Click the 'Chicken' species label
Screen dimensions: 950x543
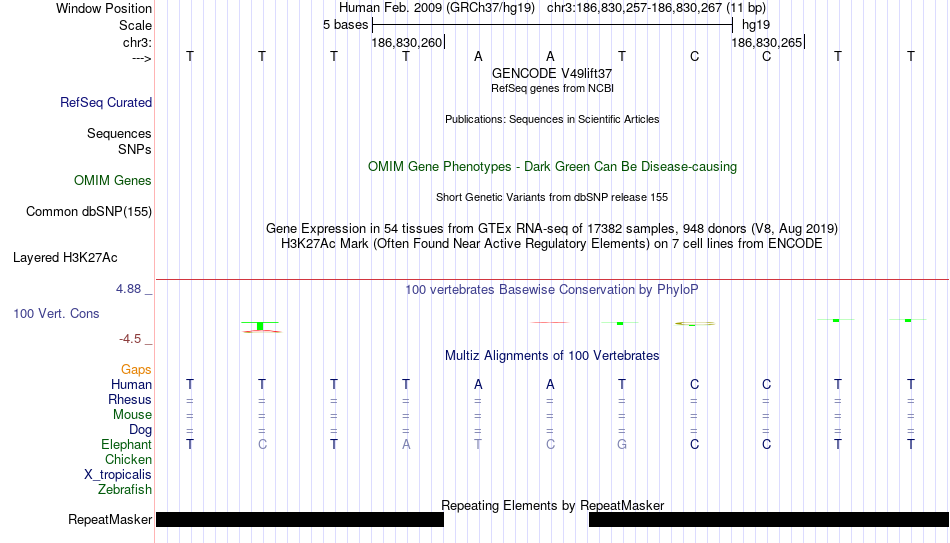pos(128,459)
